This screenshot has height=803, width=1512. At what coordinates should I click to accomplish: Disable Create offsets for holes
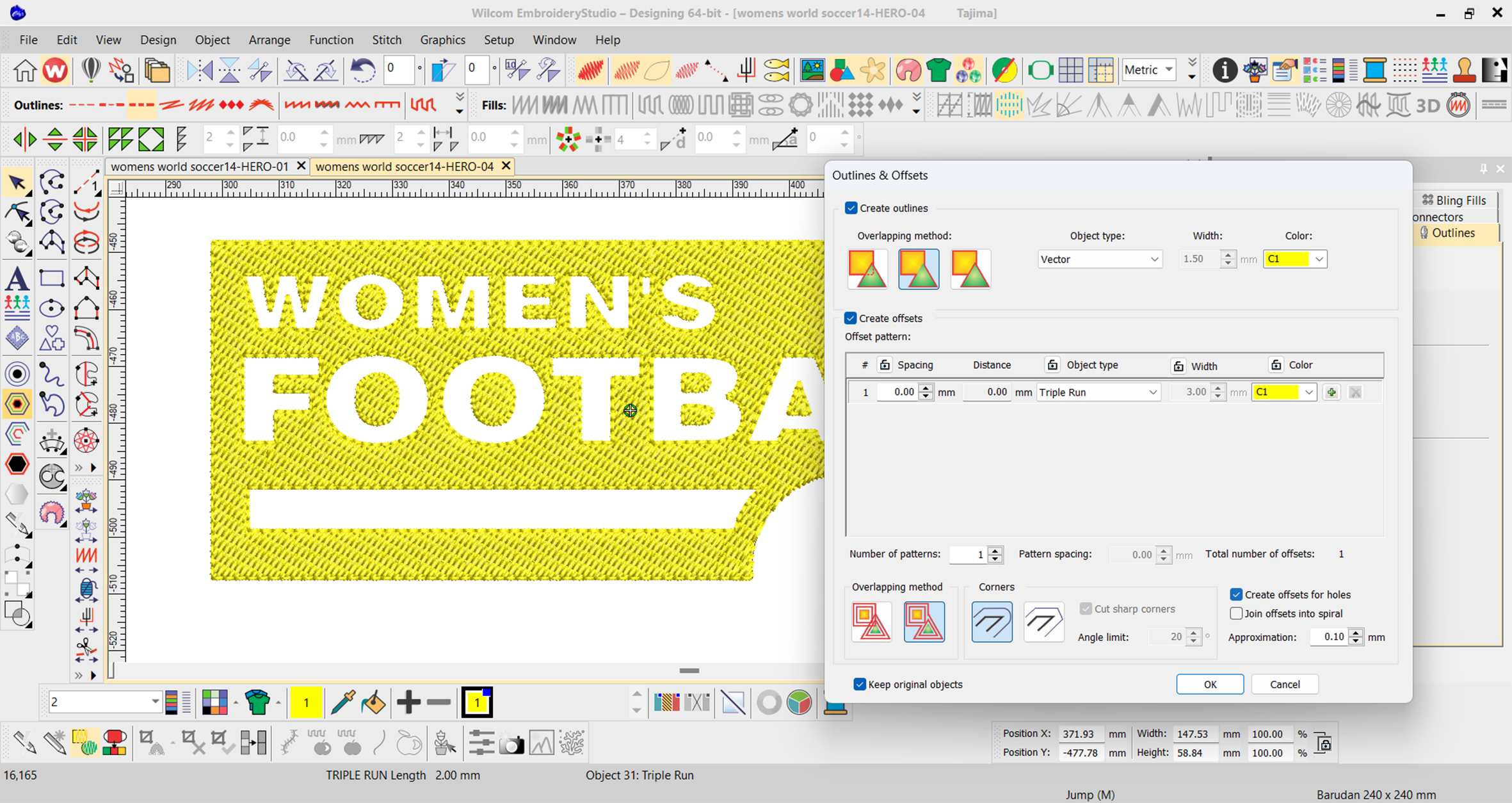tap(1236, 594)
